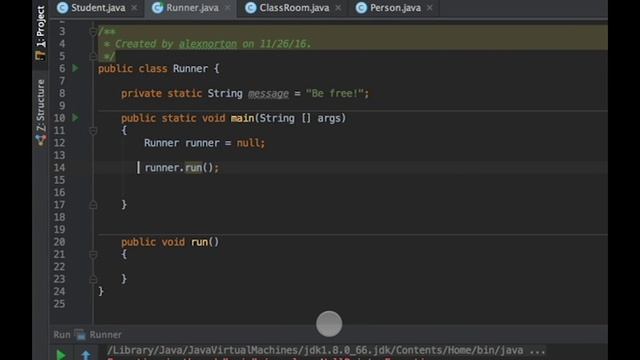This screenshot has width=640, height=360.
Task: Click the Runner.java class icon
Action: pos(158,8)
